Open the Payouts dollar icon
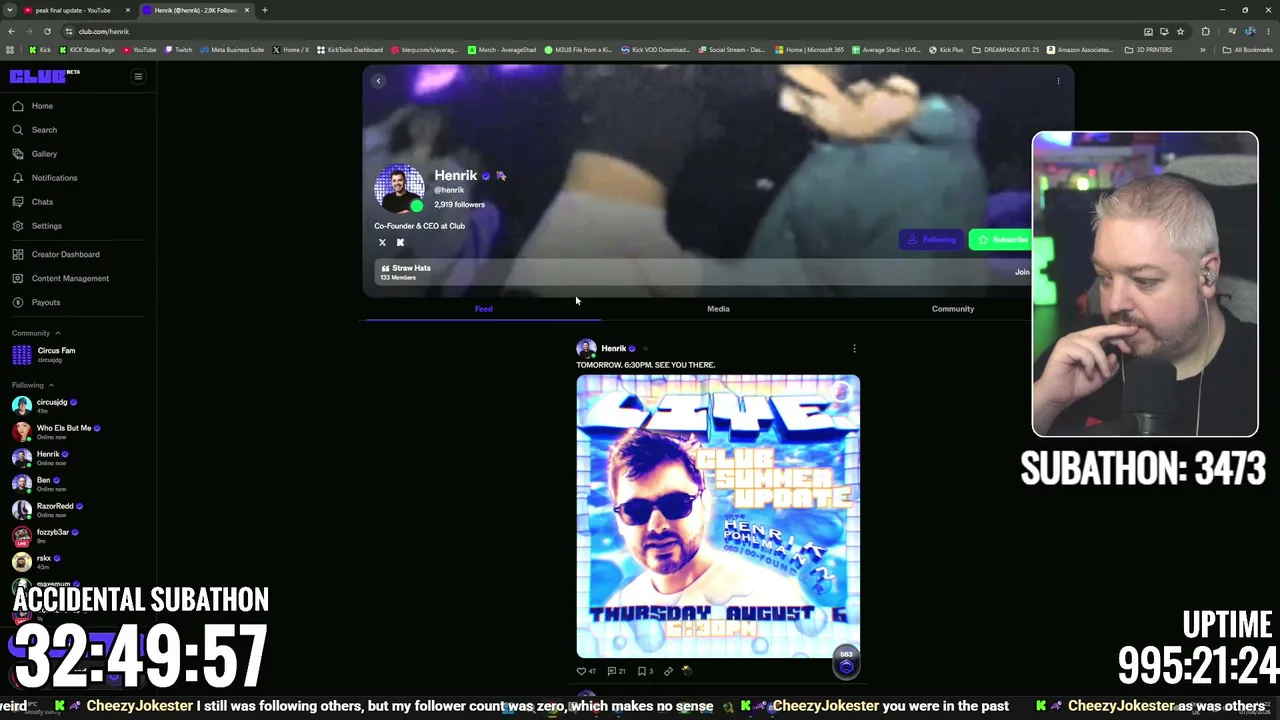The width and height of the screenshot is (1280, 720). (x=18, y=302)
